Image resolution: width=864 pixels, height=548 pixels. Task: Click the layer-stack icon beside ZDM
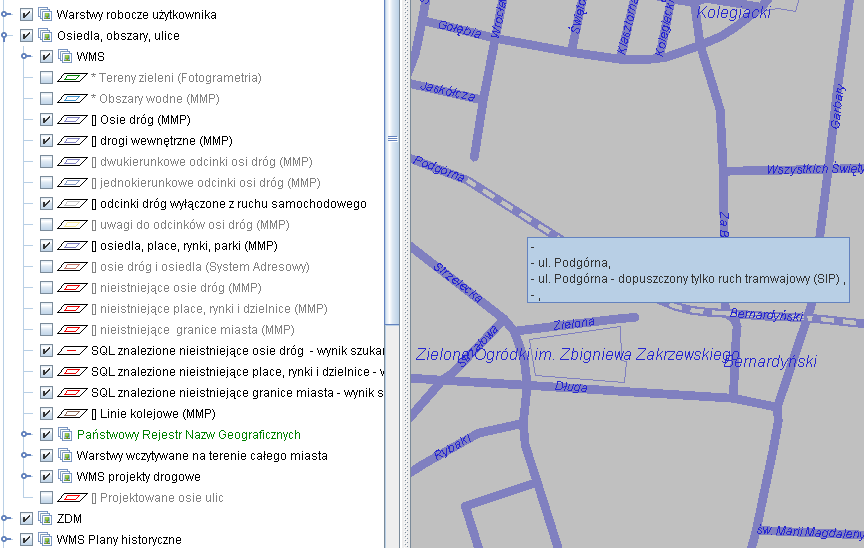(45, 518)
